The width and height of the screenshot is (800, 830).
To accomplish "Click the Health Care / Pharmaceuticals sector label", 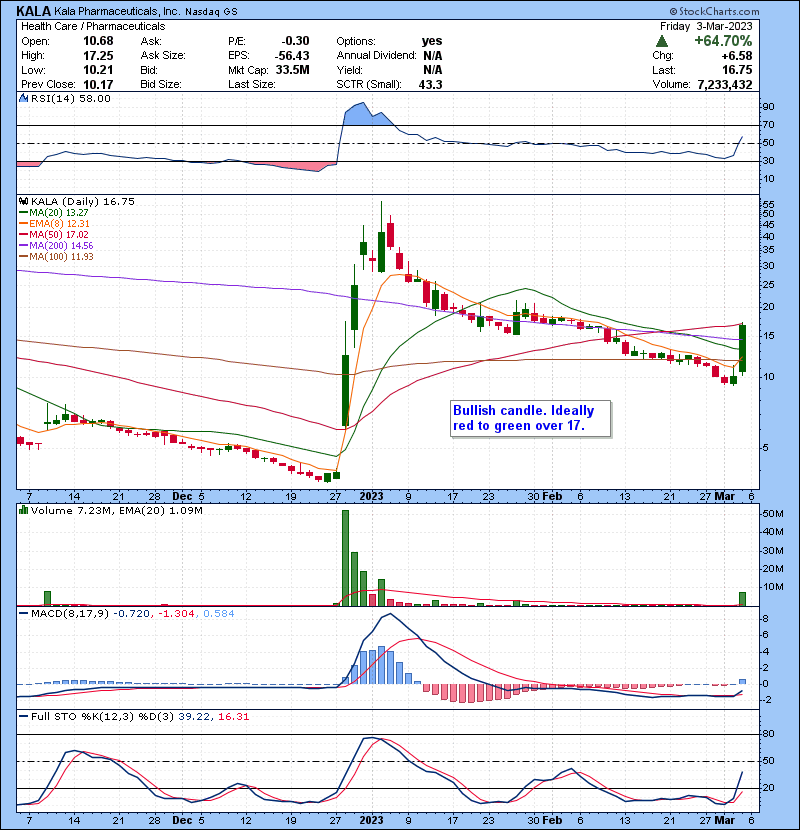I will coord(93,26).
